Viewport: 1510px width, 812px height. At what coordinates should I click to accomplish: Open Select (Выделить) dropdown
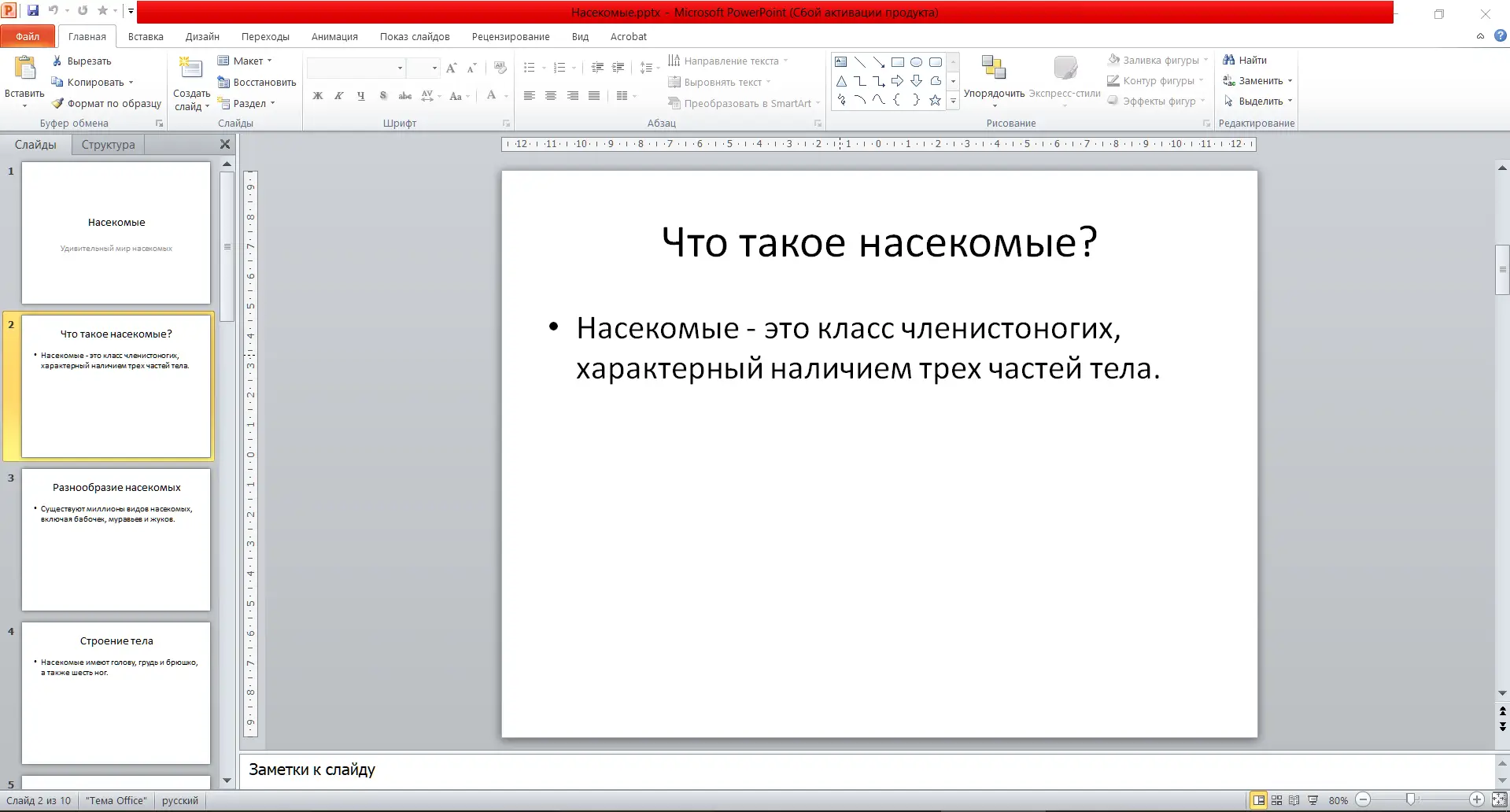[x=1257, y=101]
